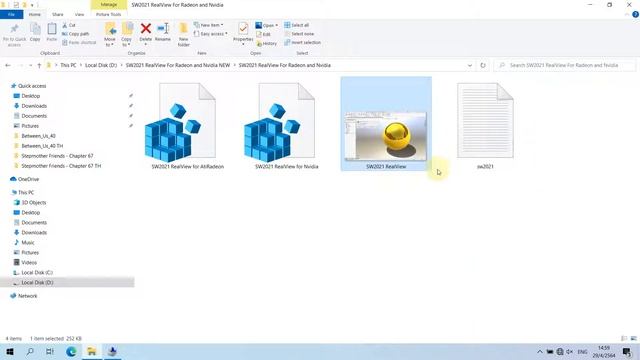Click File Explorer taskbar icon
Image resolution: width=640 pixels, height=360 pixels.
click(92, 351)
